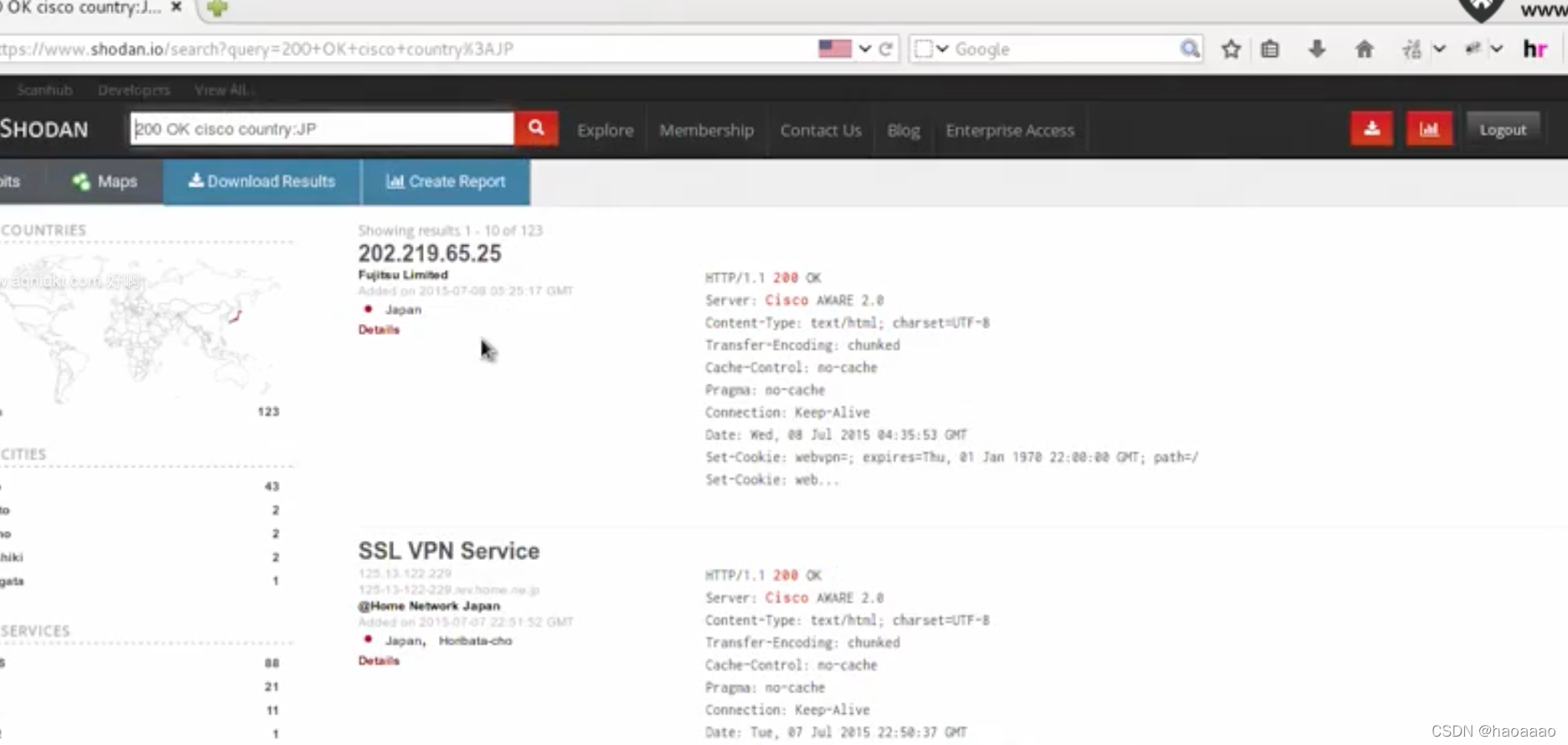Click the 'Server: Cisco AWARE 2.0' line of the first result
1568x745 pixels.
tap(794, 301)
